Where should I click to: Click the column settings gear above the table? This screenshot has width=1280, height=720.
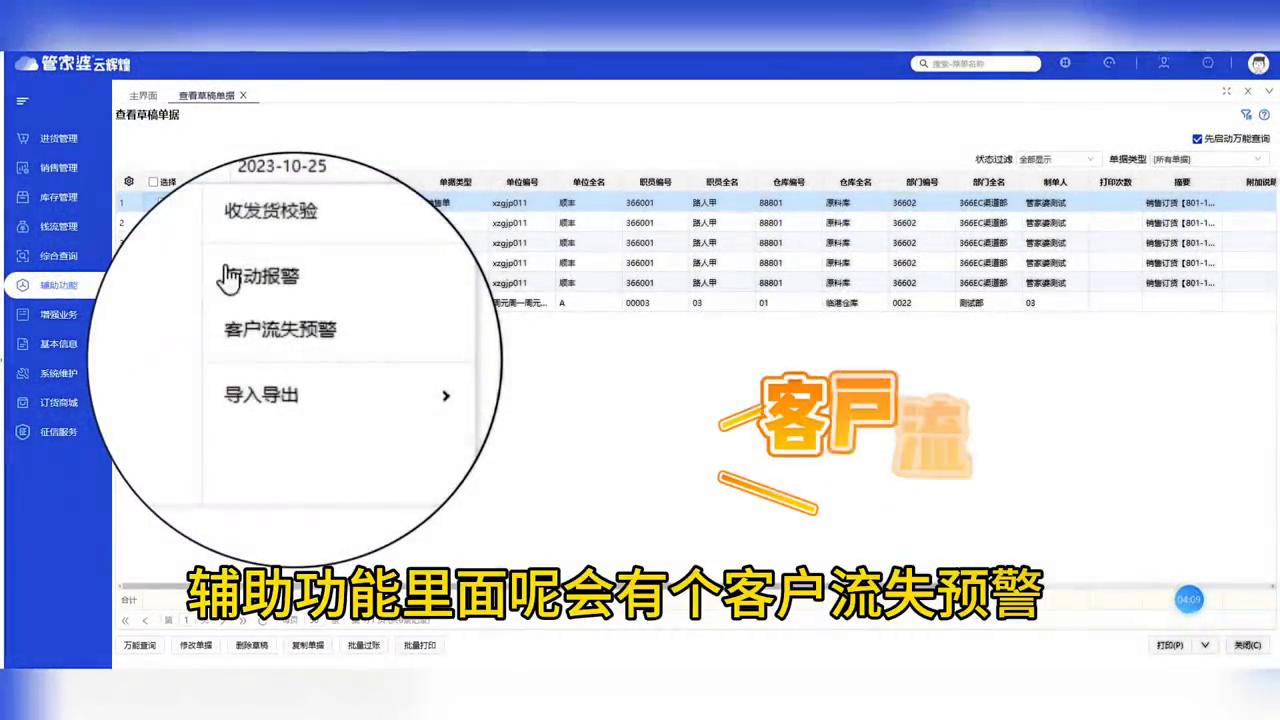pyautogui.click(x=128, y=181)
